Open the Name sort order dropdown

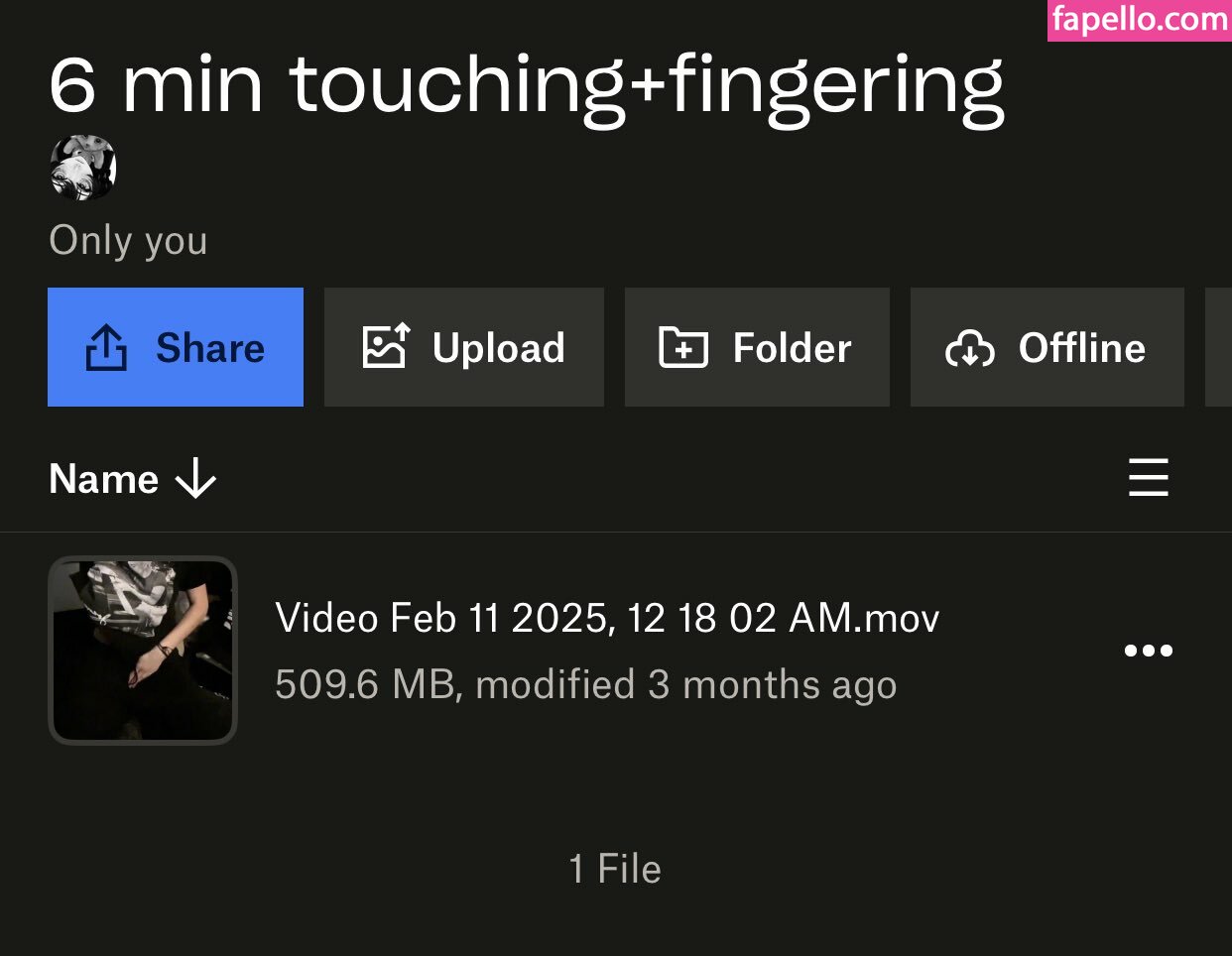click(x=104, y=479)
